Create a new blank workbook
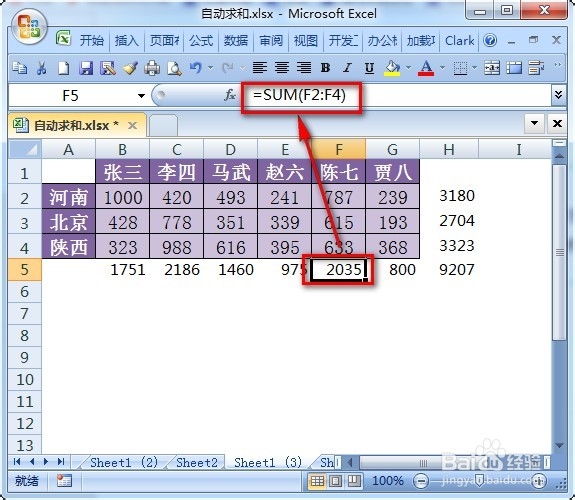The width and height of the screenshot is (575, 500). coord(63,68)
